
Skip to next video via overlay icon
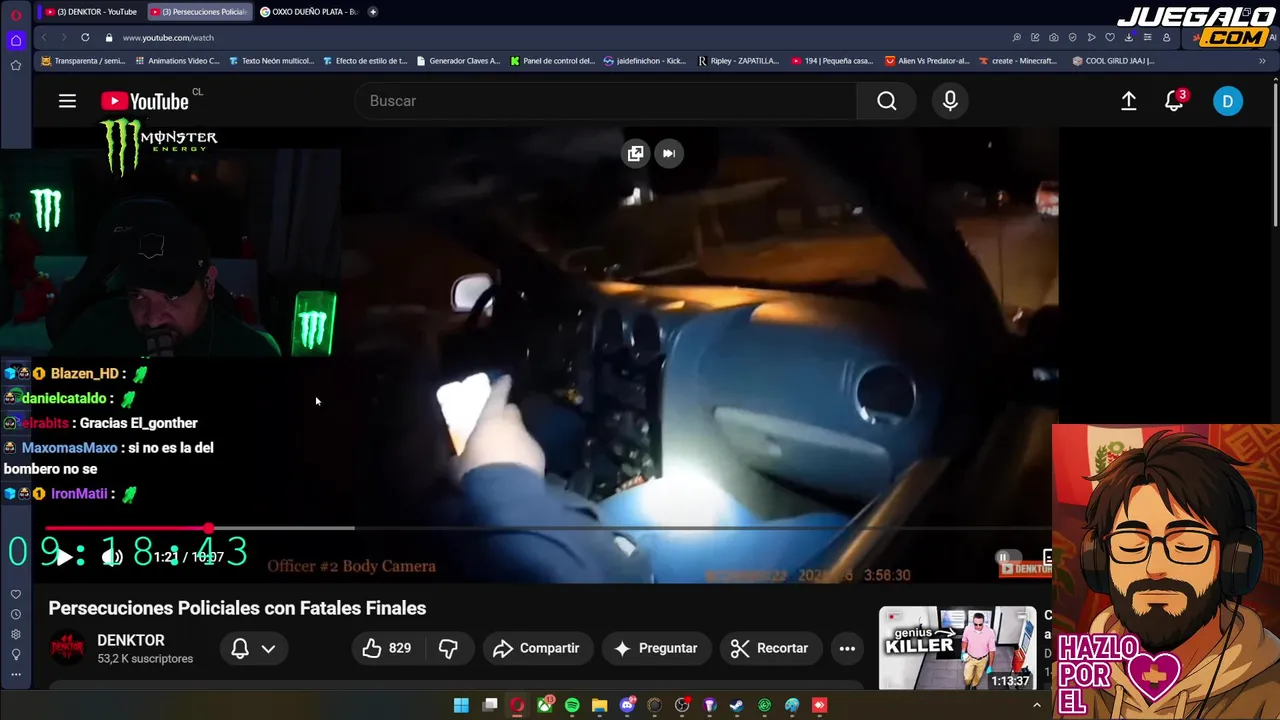click(x=669, y=153)
